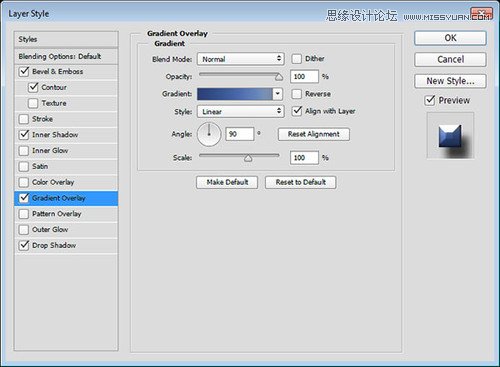500x367 pixels.
Task: Select the Satin entry
Action: click(40, 166)
